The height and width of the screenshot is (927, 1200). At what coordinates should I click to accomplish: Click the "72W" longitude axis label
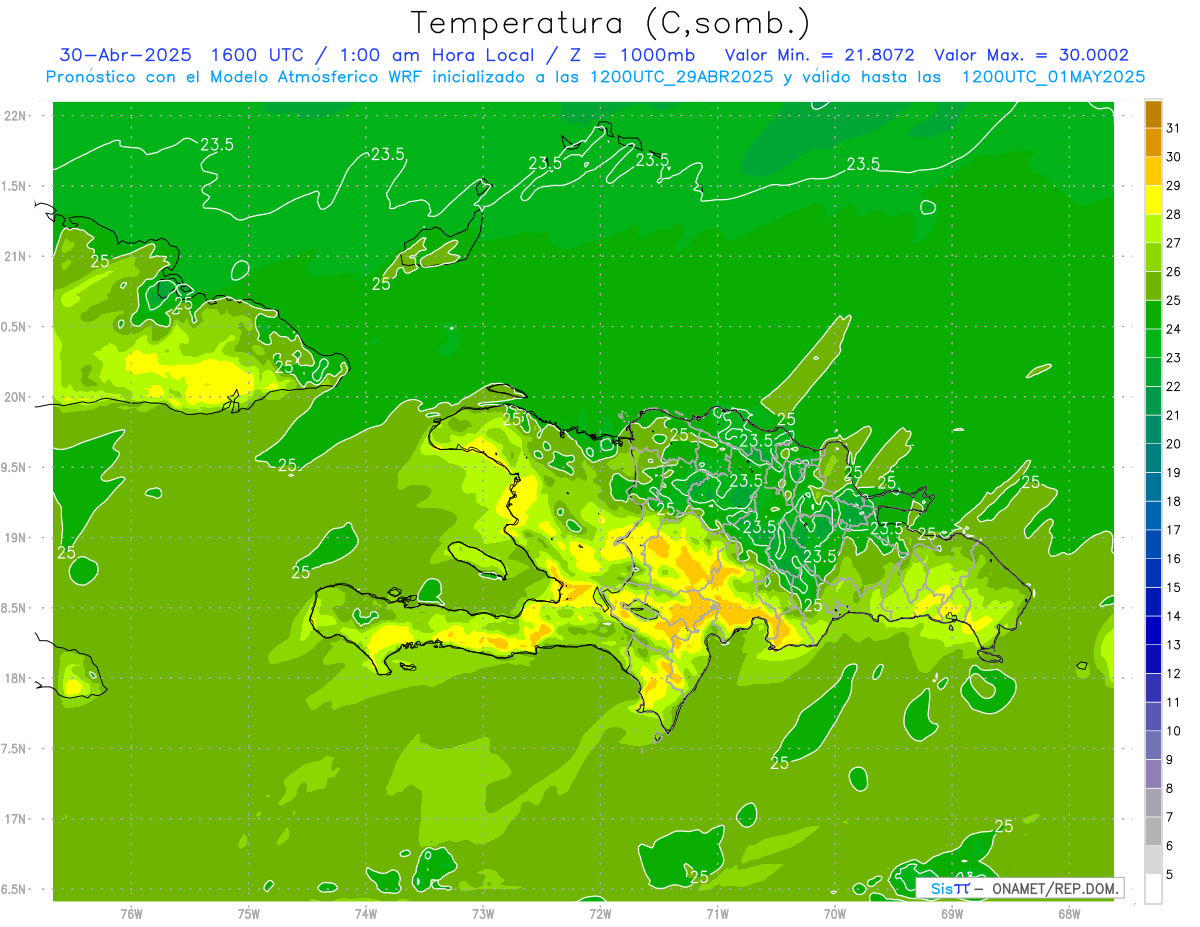[x=600, y=914]
